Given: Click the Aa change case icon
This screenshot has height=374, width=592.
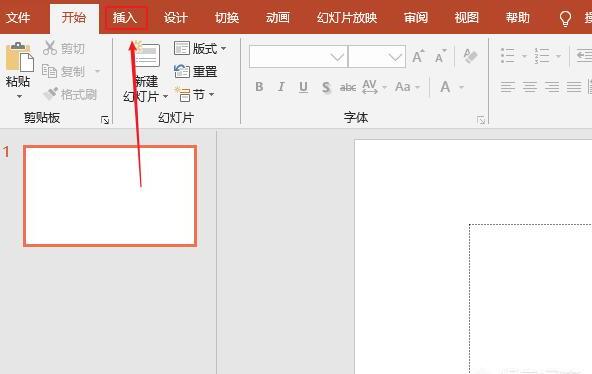Looking at the screenshot, I should coord(402,87).
